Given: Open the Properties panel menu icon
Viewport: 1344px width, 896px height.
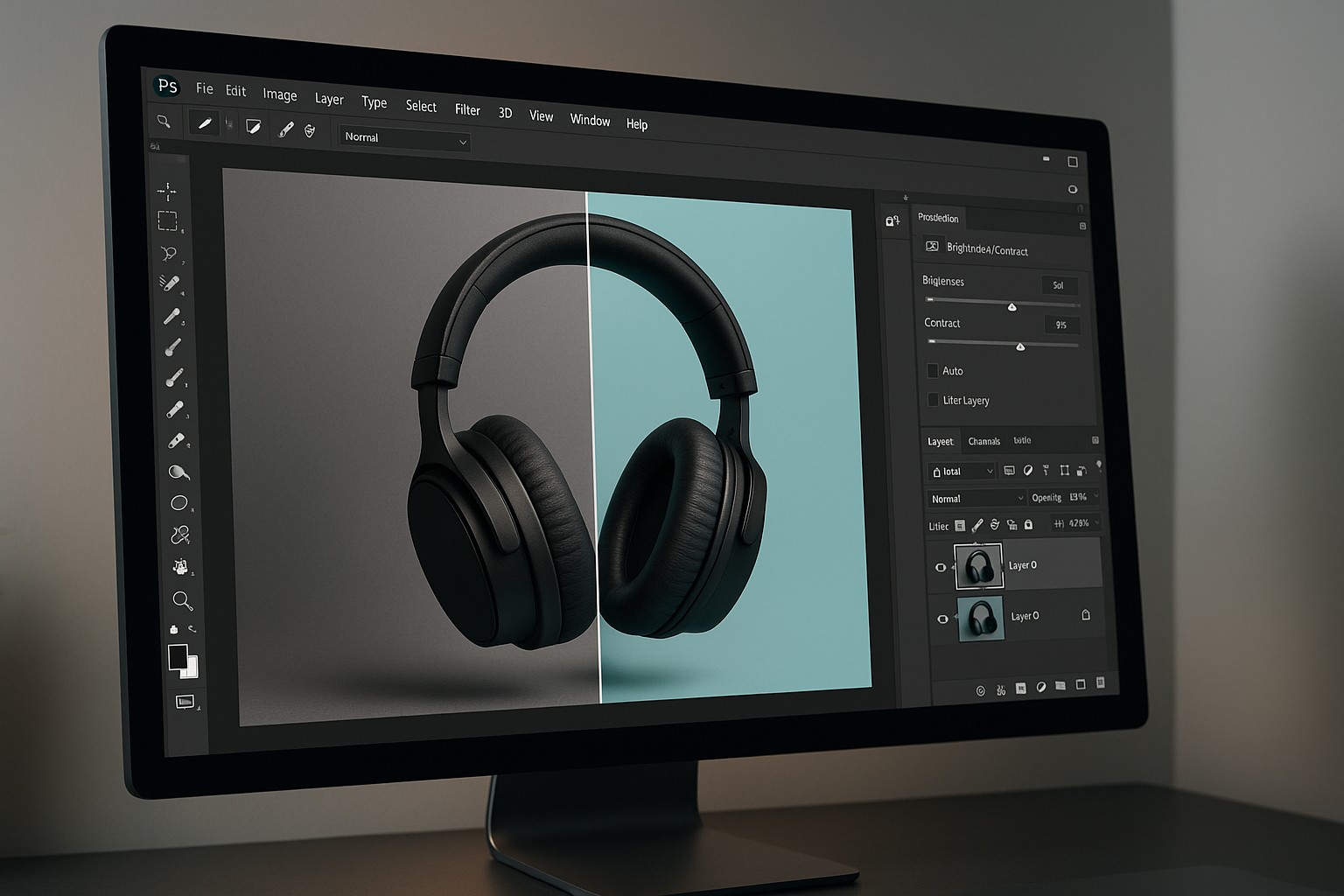Looking at the screenshot, I should (1082, 226).
